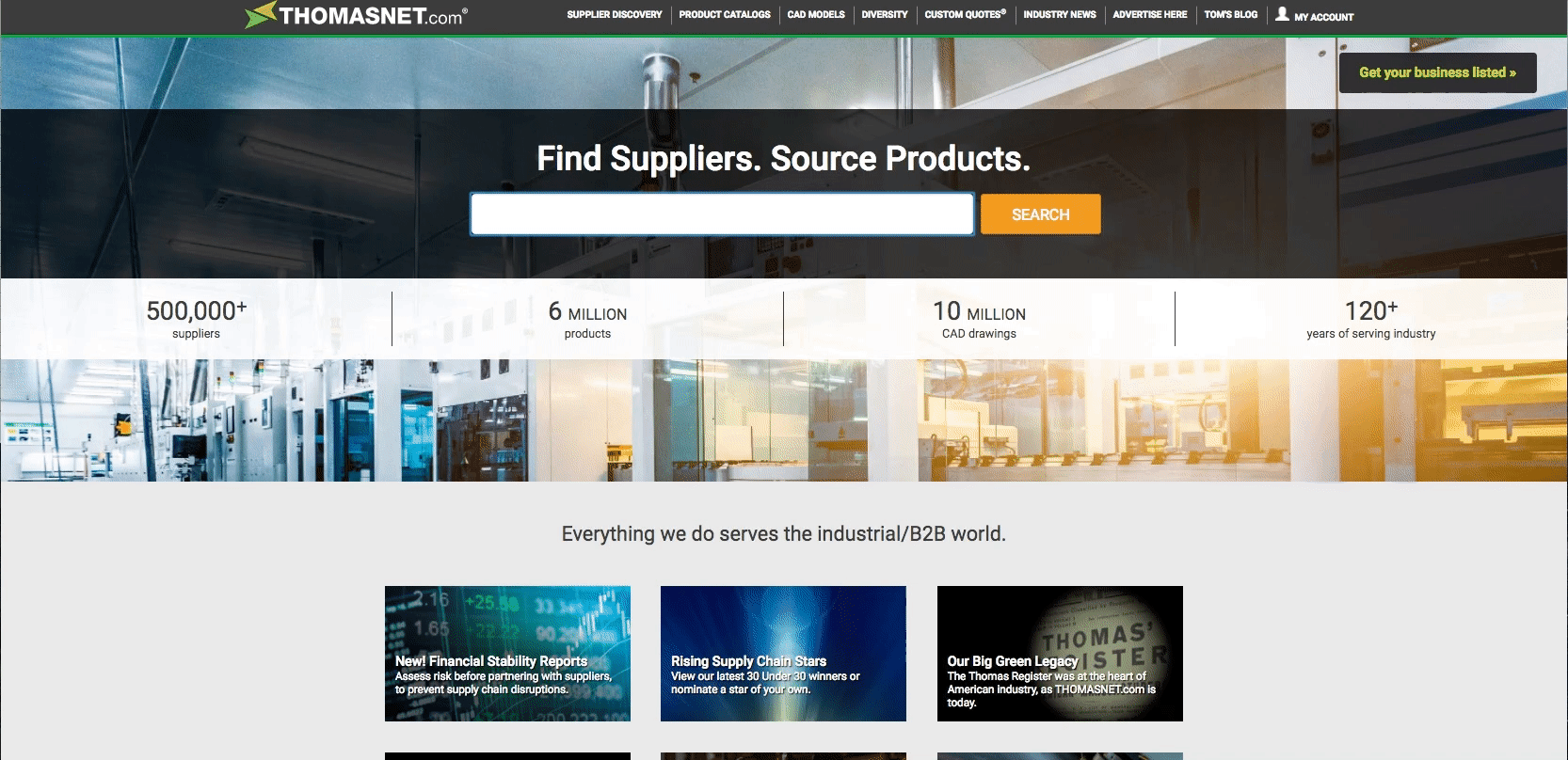The image size is (1568, 760).
Task: Click Get your business listed button
Action: click(x=1438, y=72)
